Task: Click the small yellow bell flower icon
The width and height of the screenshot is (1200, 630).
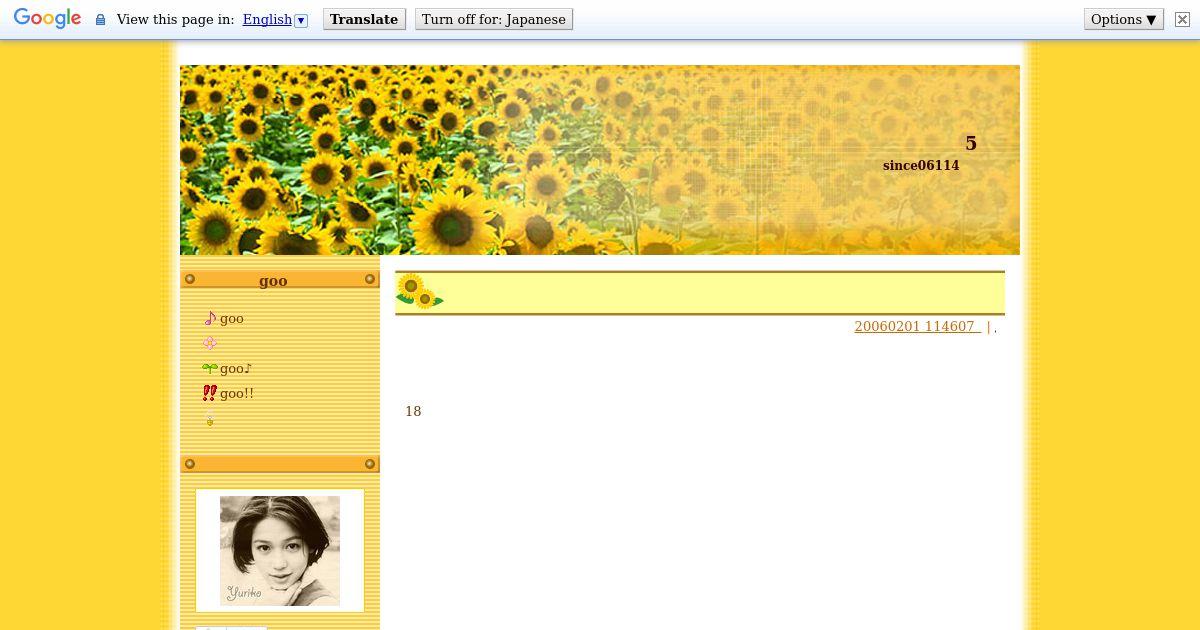Action: (x=210, y=418)
